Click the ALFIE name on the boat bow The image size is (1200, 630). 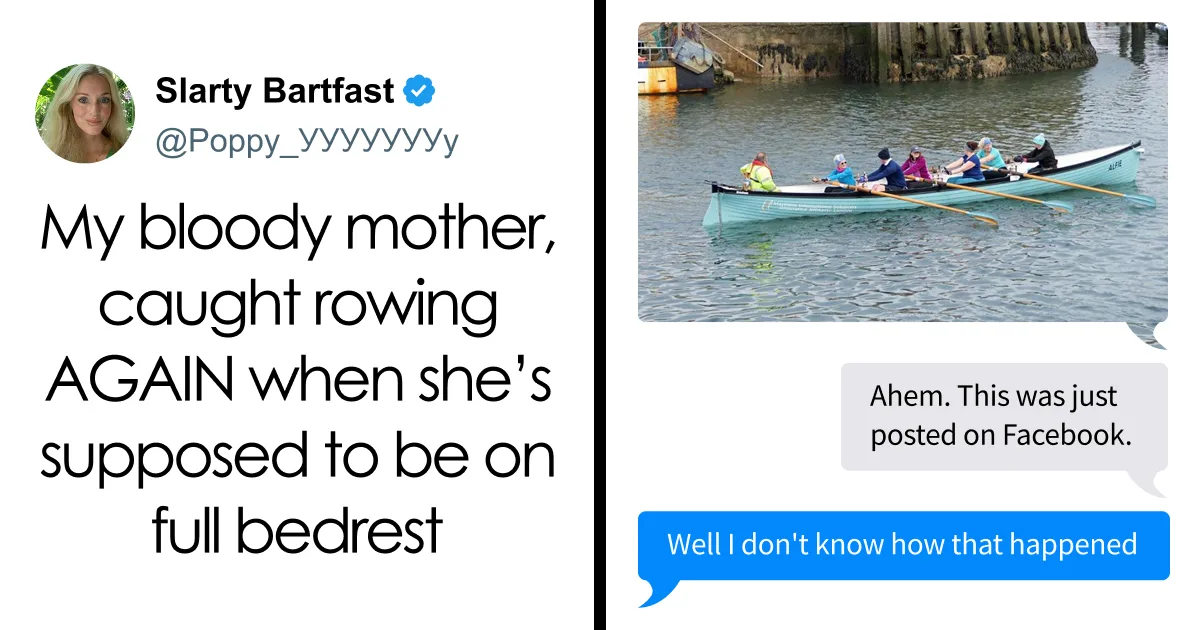(x=1114, y=162)
